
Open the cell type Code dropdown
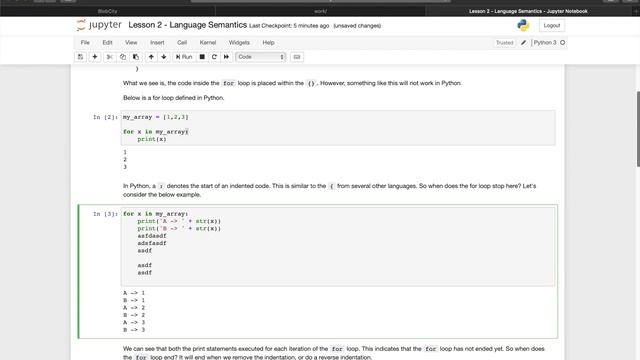tap(260, 57)
